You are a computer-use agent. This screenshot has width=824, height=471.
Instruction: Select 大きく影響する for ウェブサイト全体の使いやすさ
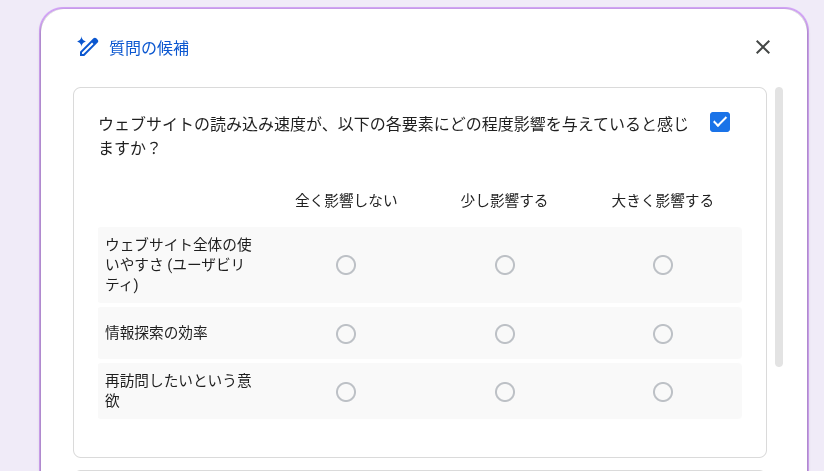663,265
